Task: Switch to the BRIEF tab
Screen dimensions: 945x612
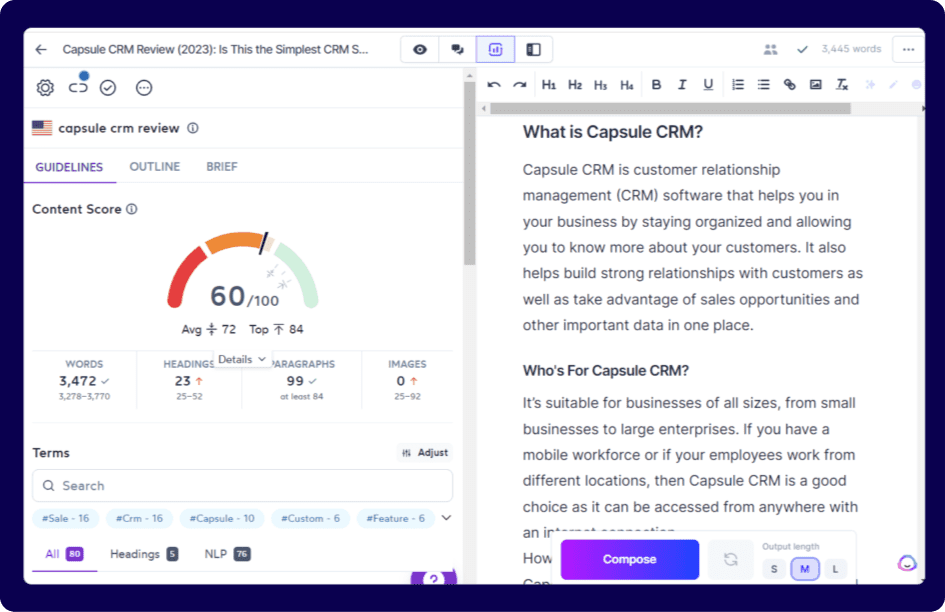Action: coord(222,166)
